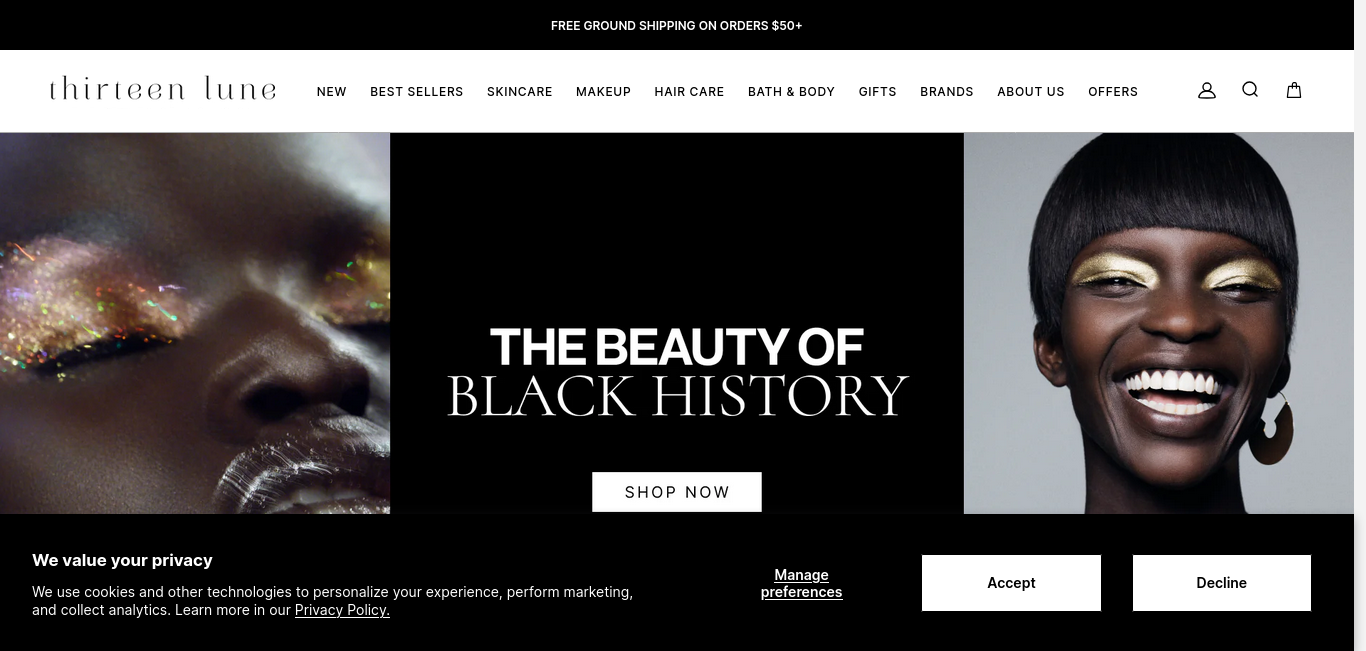The height and width of the screenshot is (651, 1366).
Task: Open the NEW menu item
Action: point(332,92)
